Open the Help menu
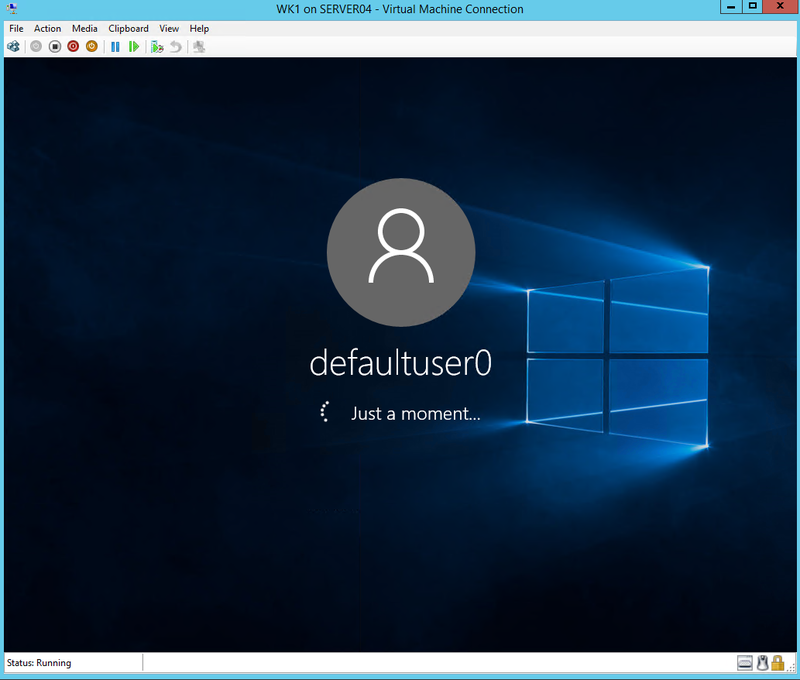This screenshot has height=680, width=800. [199, 28]
